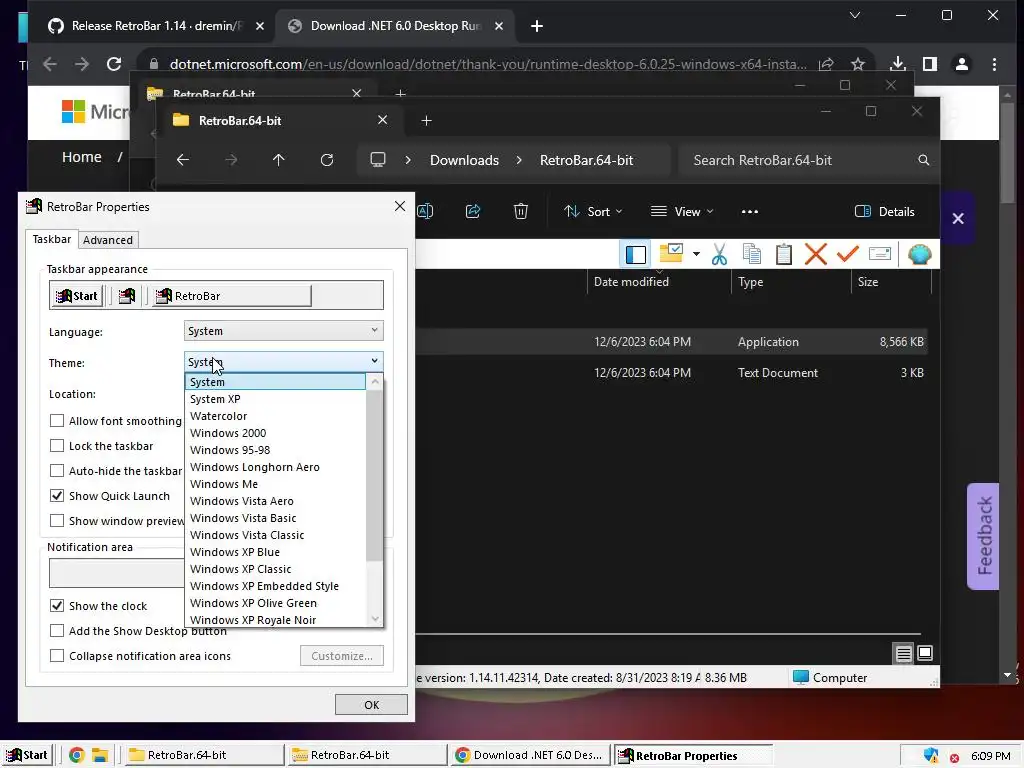
Task: Switch to large thumbnails view icon
Action: click(x=925, y=653)
